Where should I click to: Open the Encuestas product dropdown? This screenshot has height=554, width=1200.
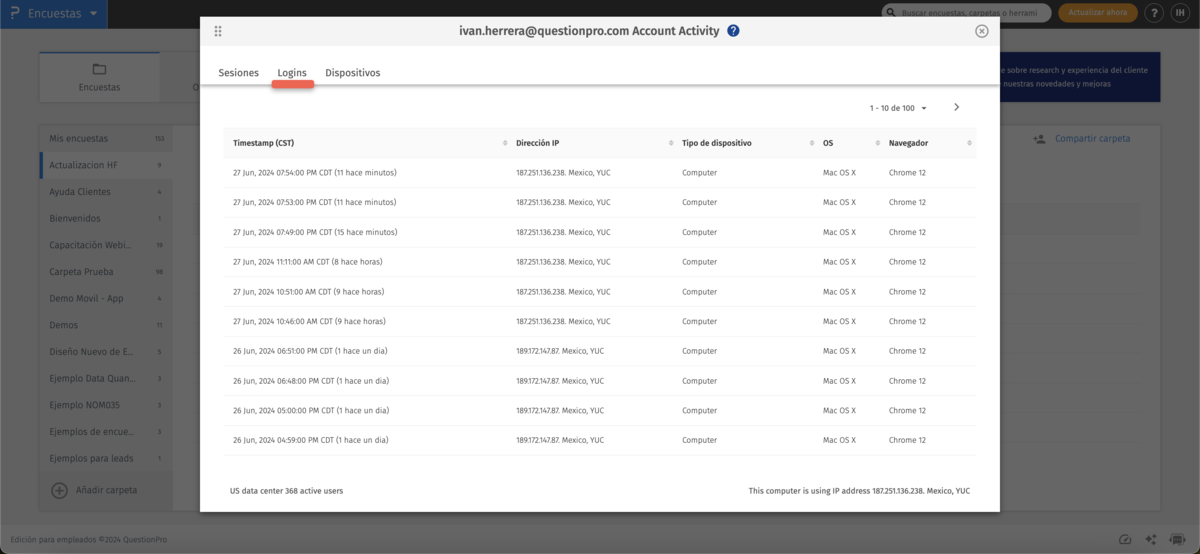(62, 14)
